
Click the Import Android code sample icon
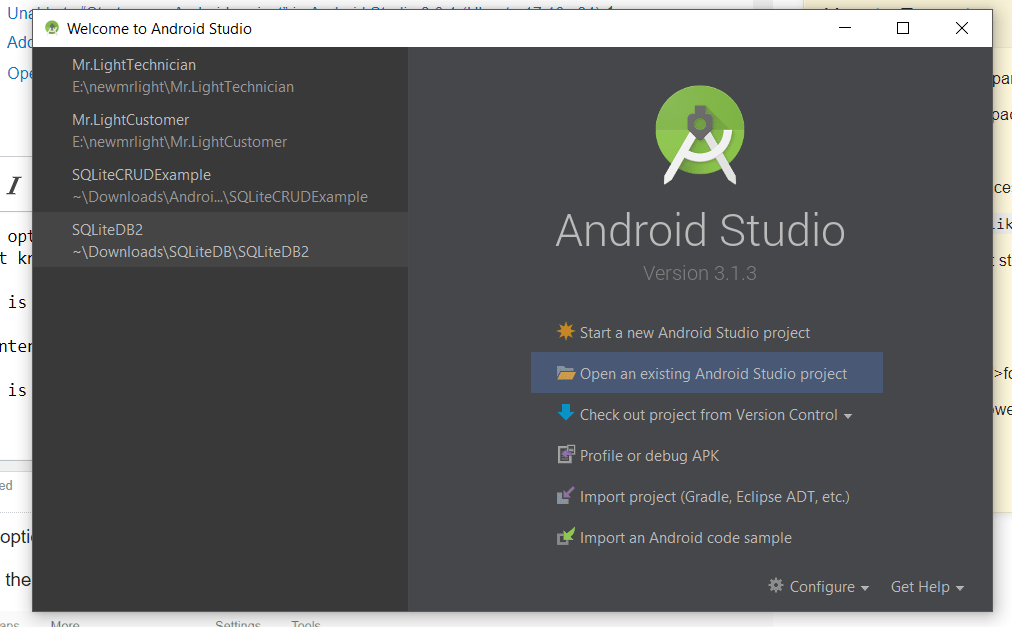pos(565,537)
